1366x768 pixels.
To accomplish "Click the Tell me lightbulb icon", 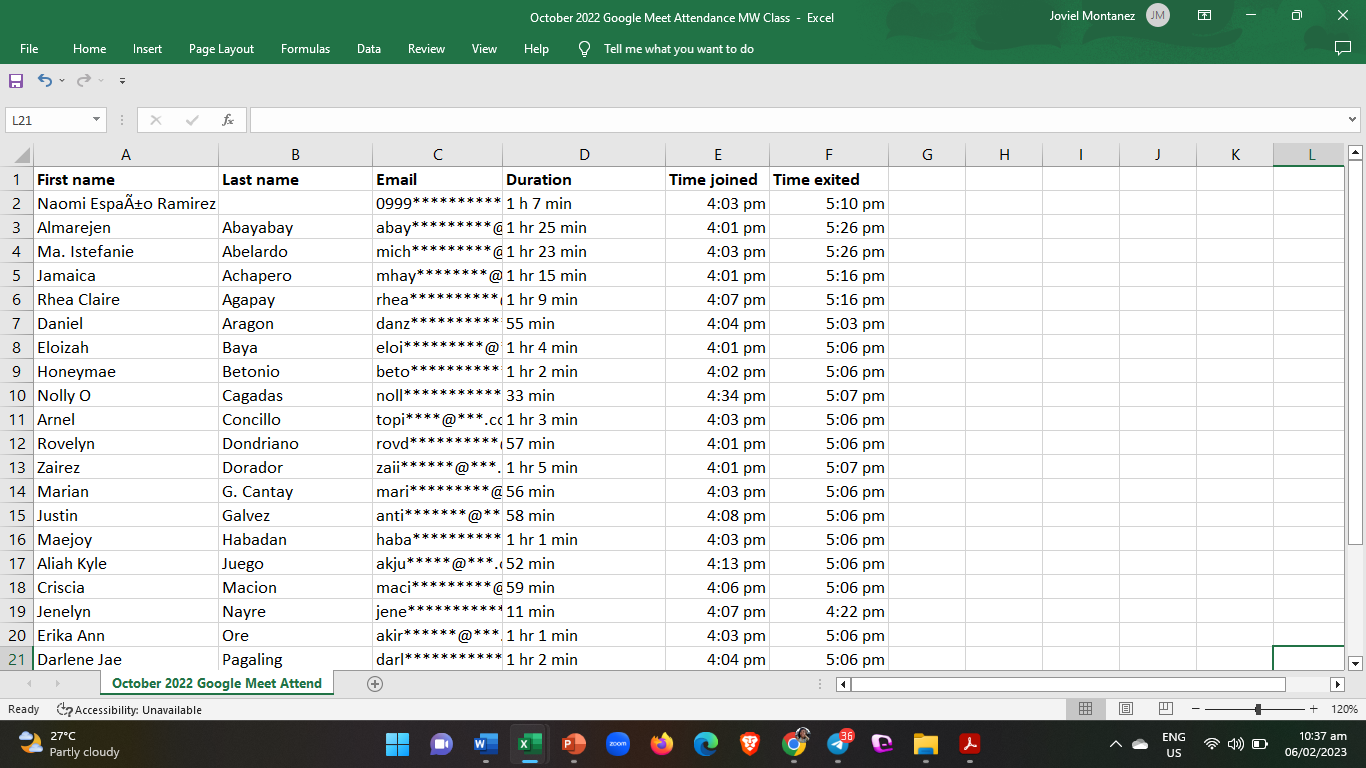I will (585, 49).
